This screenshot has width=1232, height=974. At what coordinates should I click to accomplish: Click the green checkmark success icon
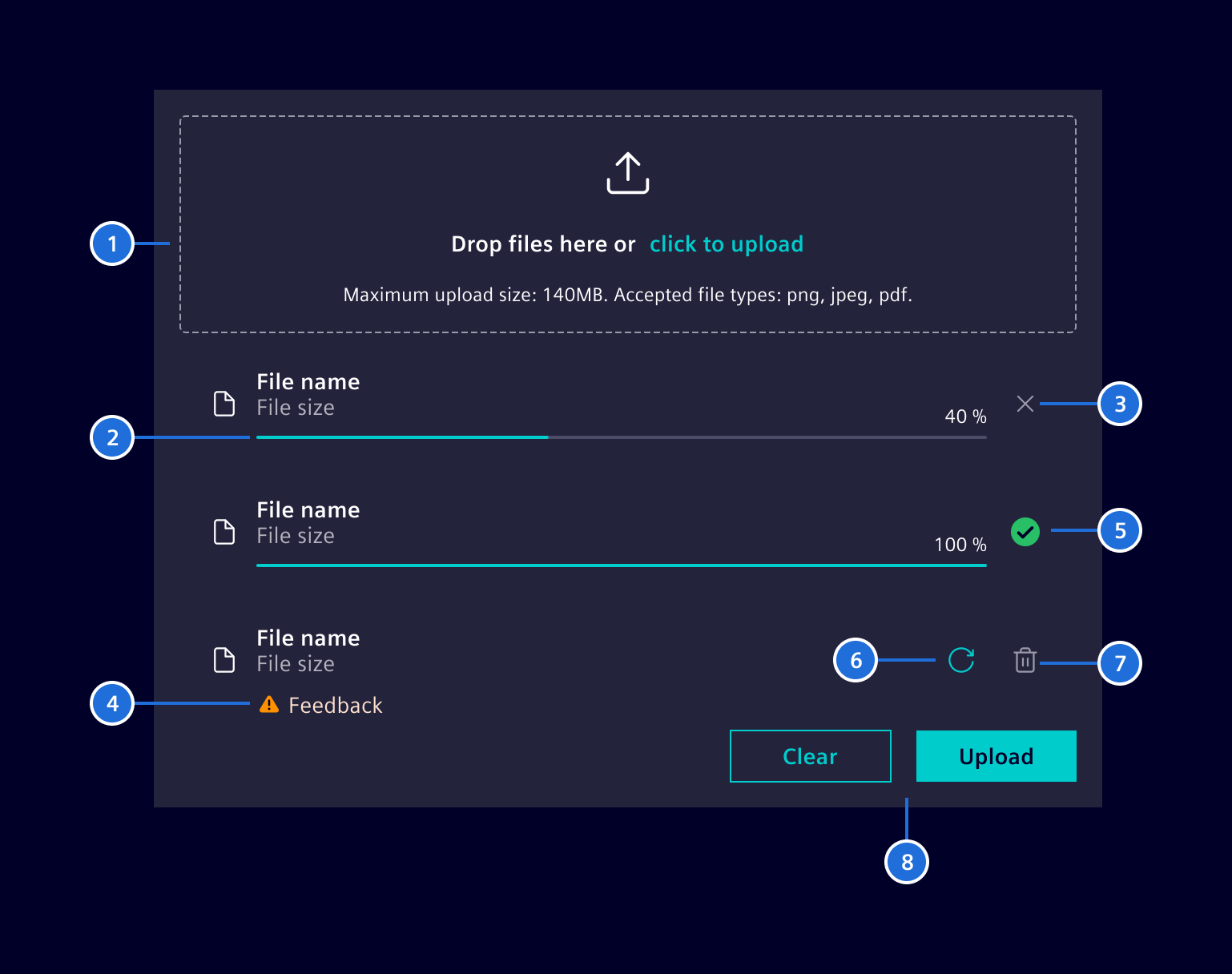pos(1025,532)
